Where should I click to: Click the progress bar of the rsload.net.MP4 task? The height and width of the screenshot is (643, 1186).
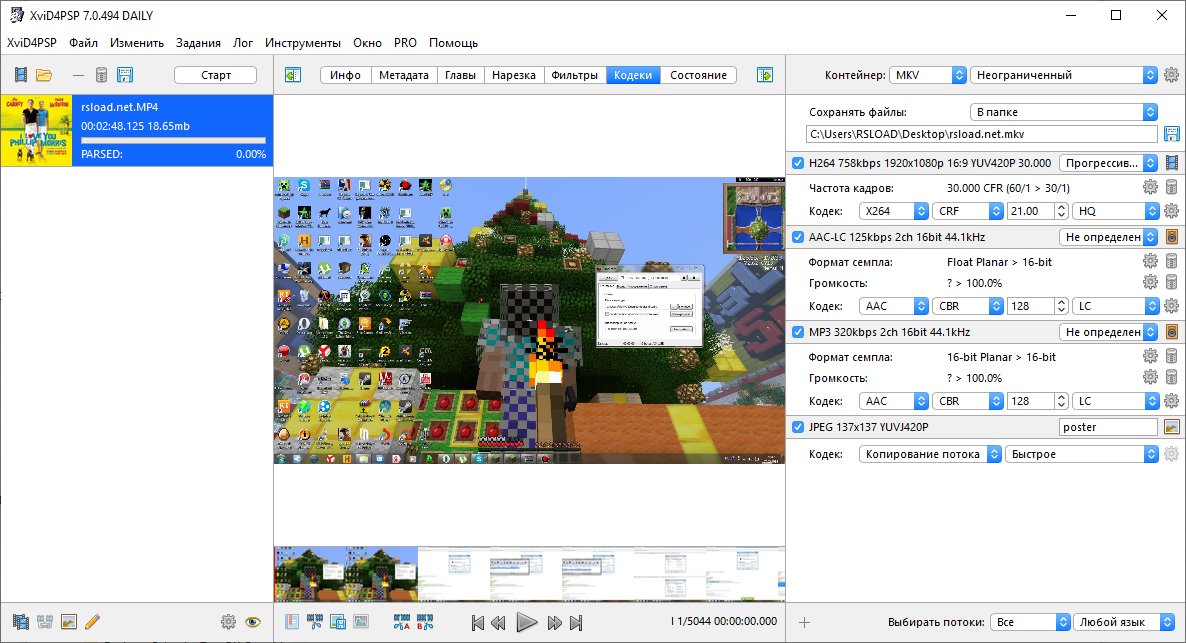(x=173, y=141)
